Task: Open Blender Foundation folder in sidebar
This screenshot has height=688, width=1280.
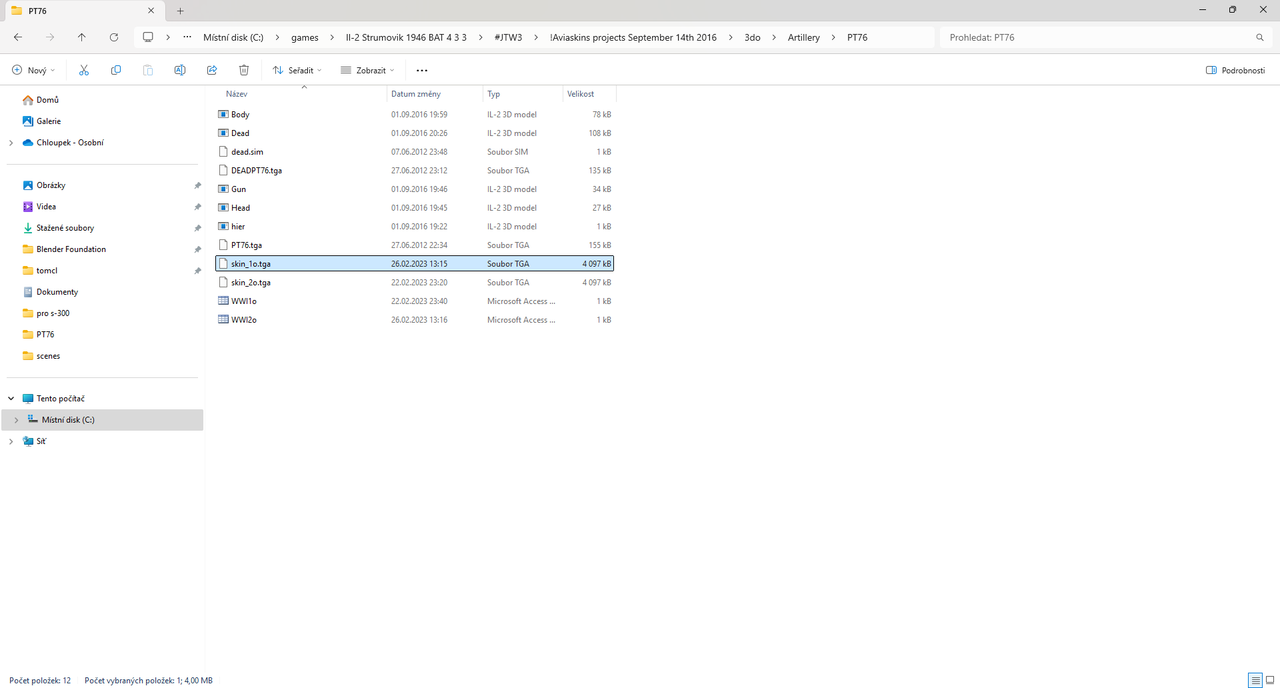Action: coord(71,249)
